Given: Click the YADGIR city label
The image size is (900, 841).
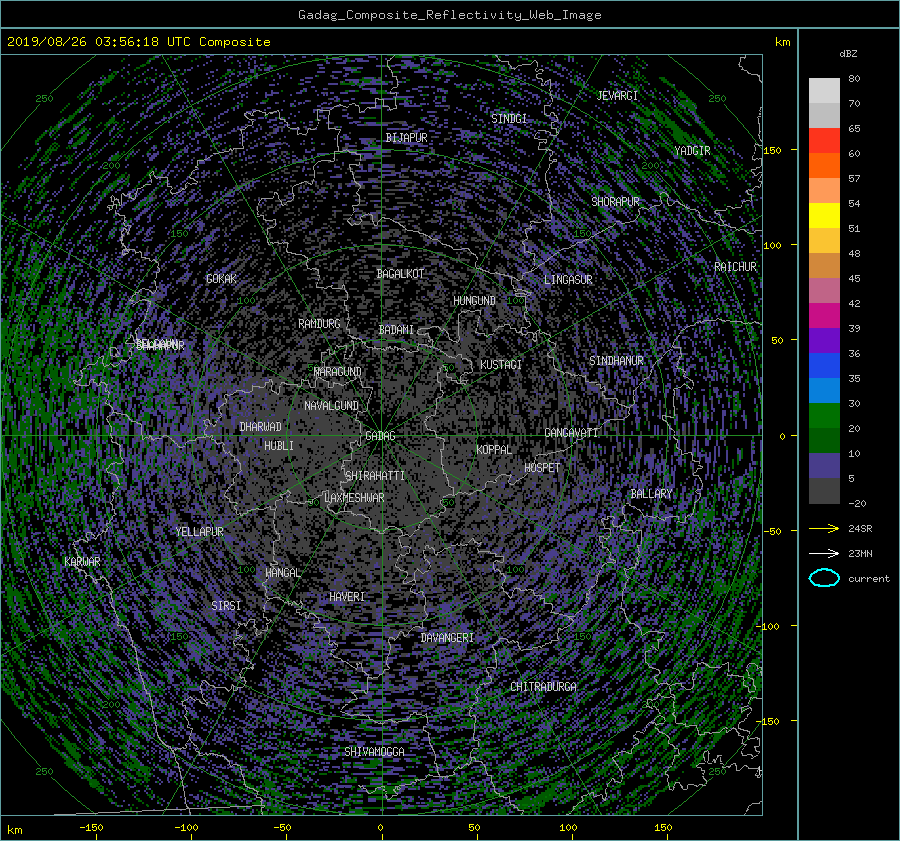Looking at the screenshot, I should click(x=692, y=151).
